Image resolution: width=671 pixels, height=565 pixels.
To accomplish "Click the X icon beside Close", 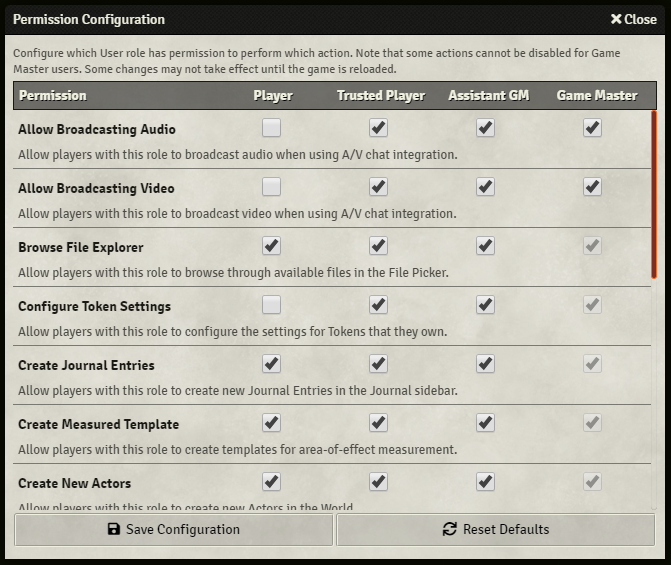I will coord(616,19).
